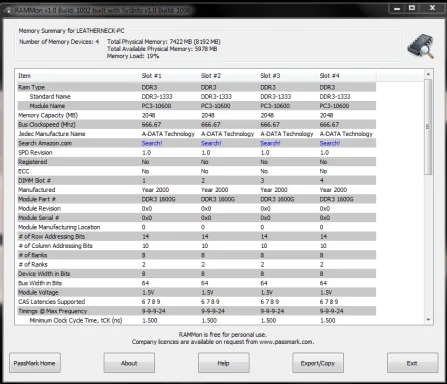Open the About dialog

[129, 363]
